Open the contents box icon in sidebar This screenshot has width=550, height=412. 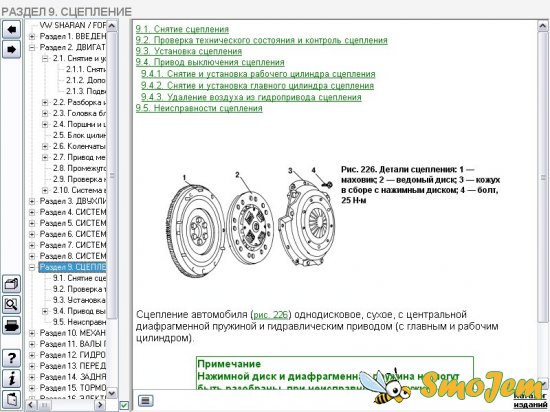point(12,284)
